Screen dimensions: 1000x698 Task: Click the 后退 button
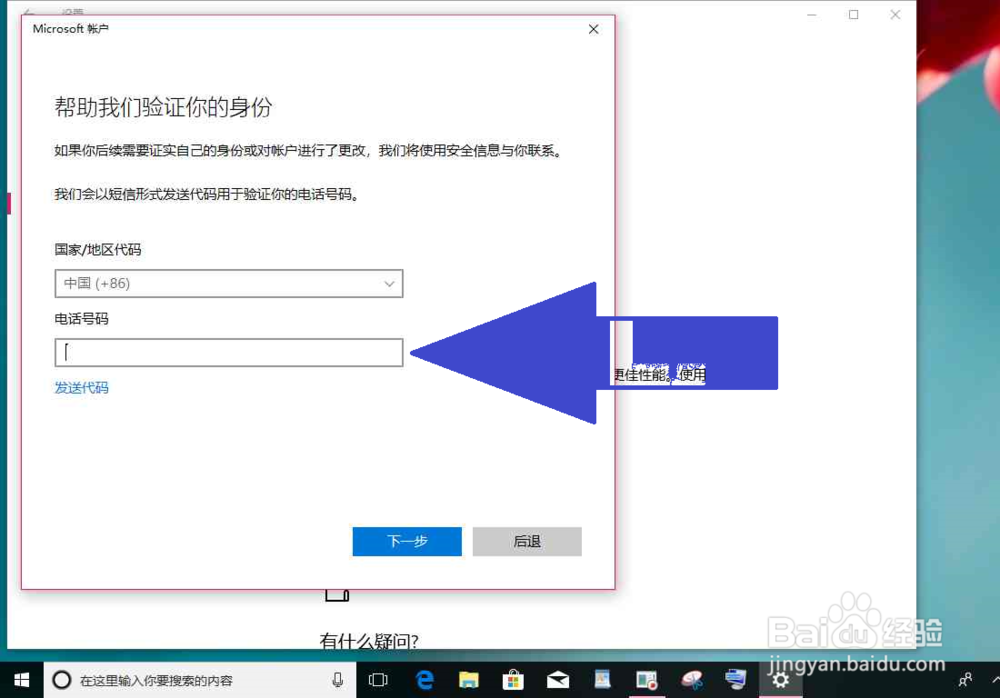pyautogui.click(x=527, y=541)
